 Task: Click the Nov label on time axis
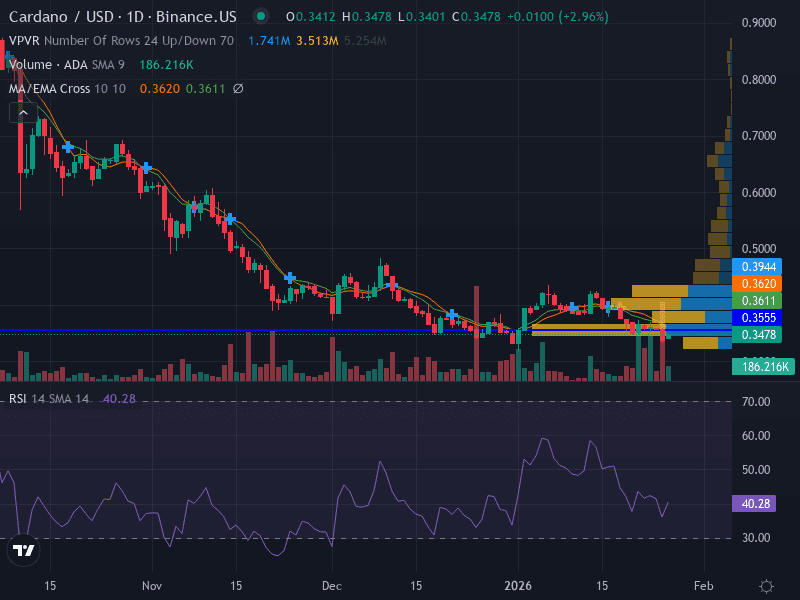point(152,586)
